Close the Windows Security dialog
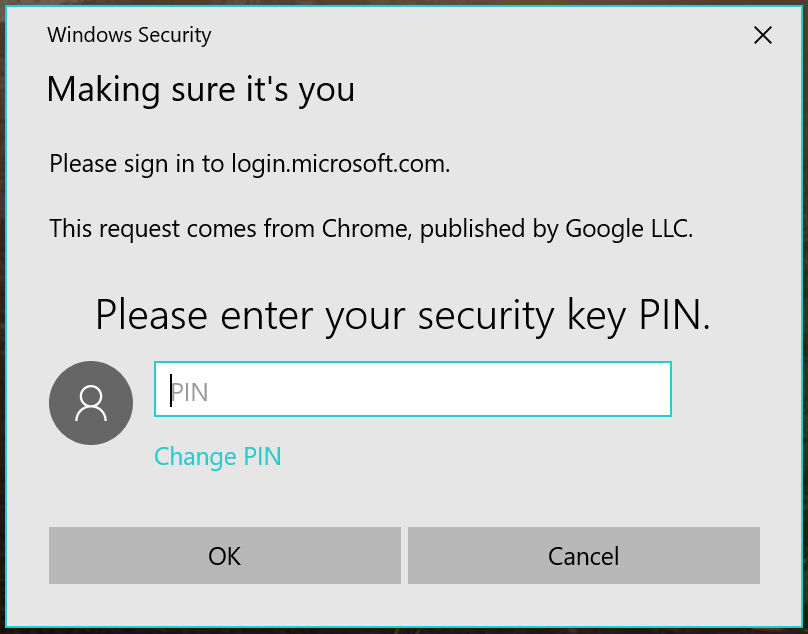 pos(762,36)
